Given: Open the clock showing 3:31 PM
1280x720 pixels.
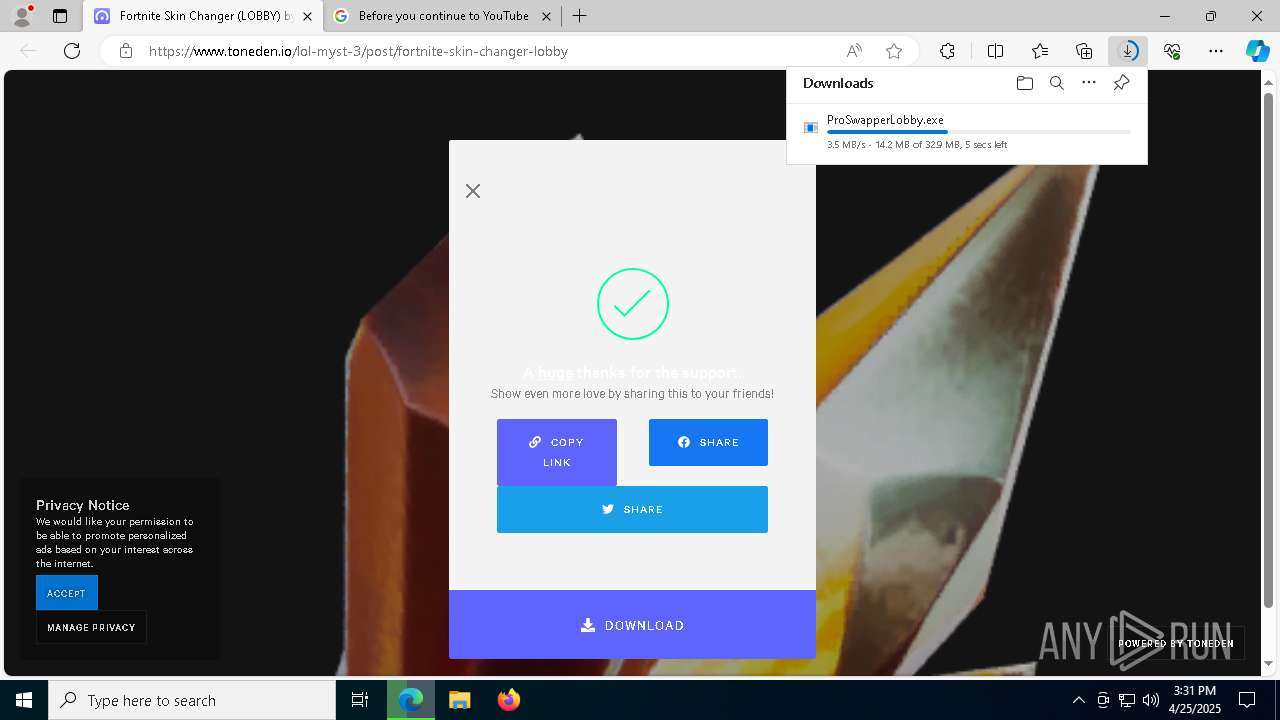Looking at the screenshot, I should click(1195, 700).
